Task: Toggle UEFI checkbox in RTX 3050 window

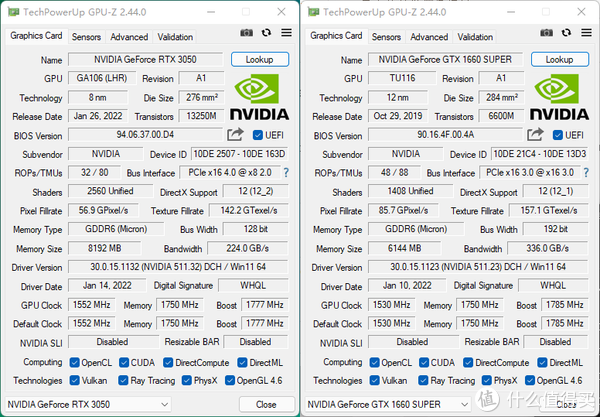Action: click(258, 135)
